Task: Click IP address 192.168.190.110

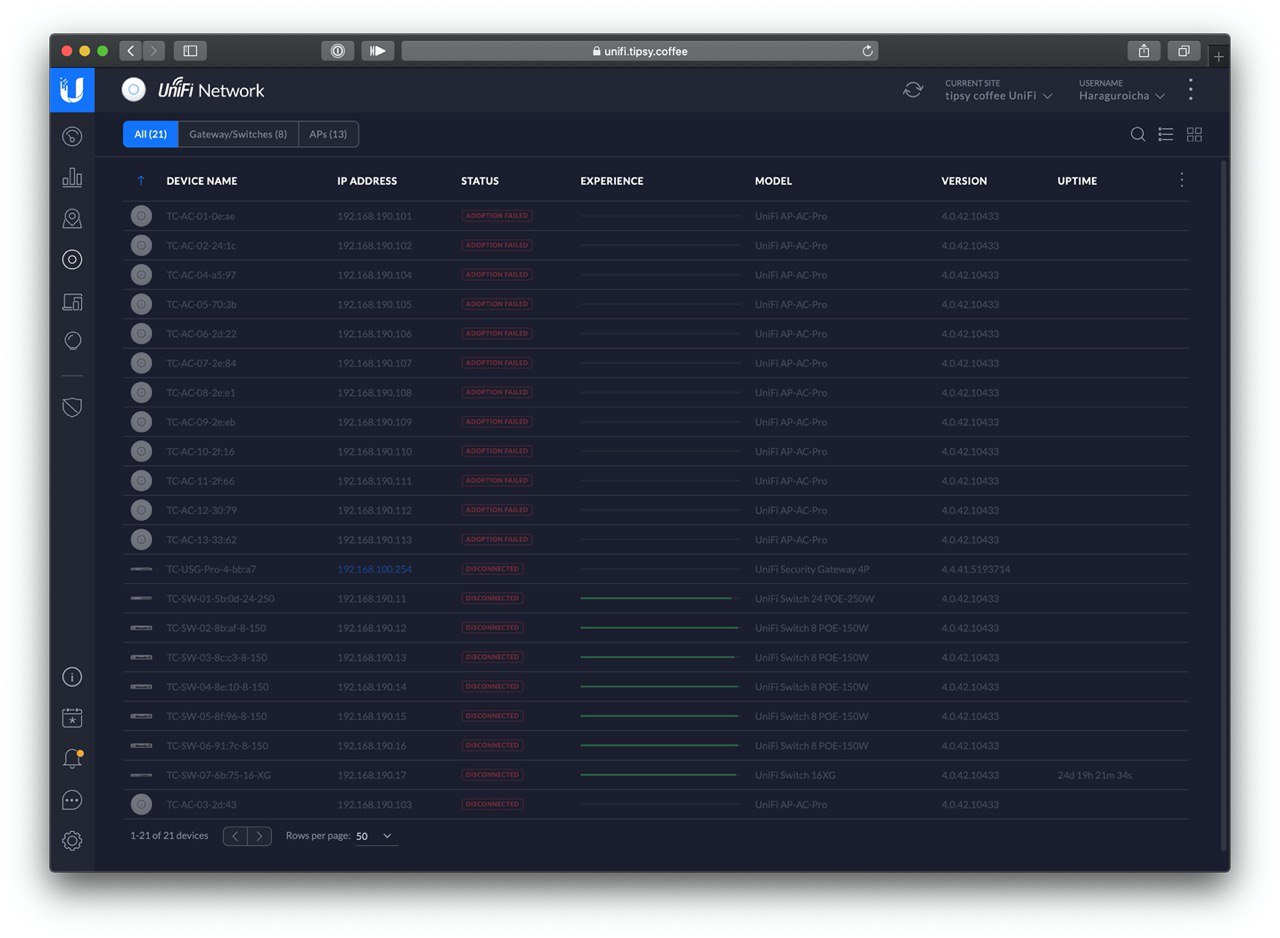Action: click(374, 451)
